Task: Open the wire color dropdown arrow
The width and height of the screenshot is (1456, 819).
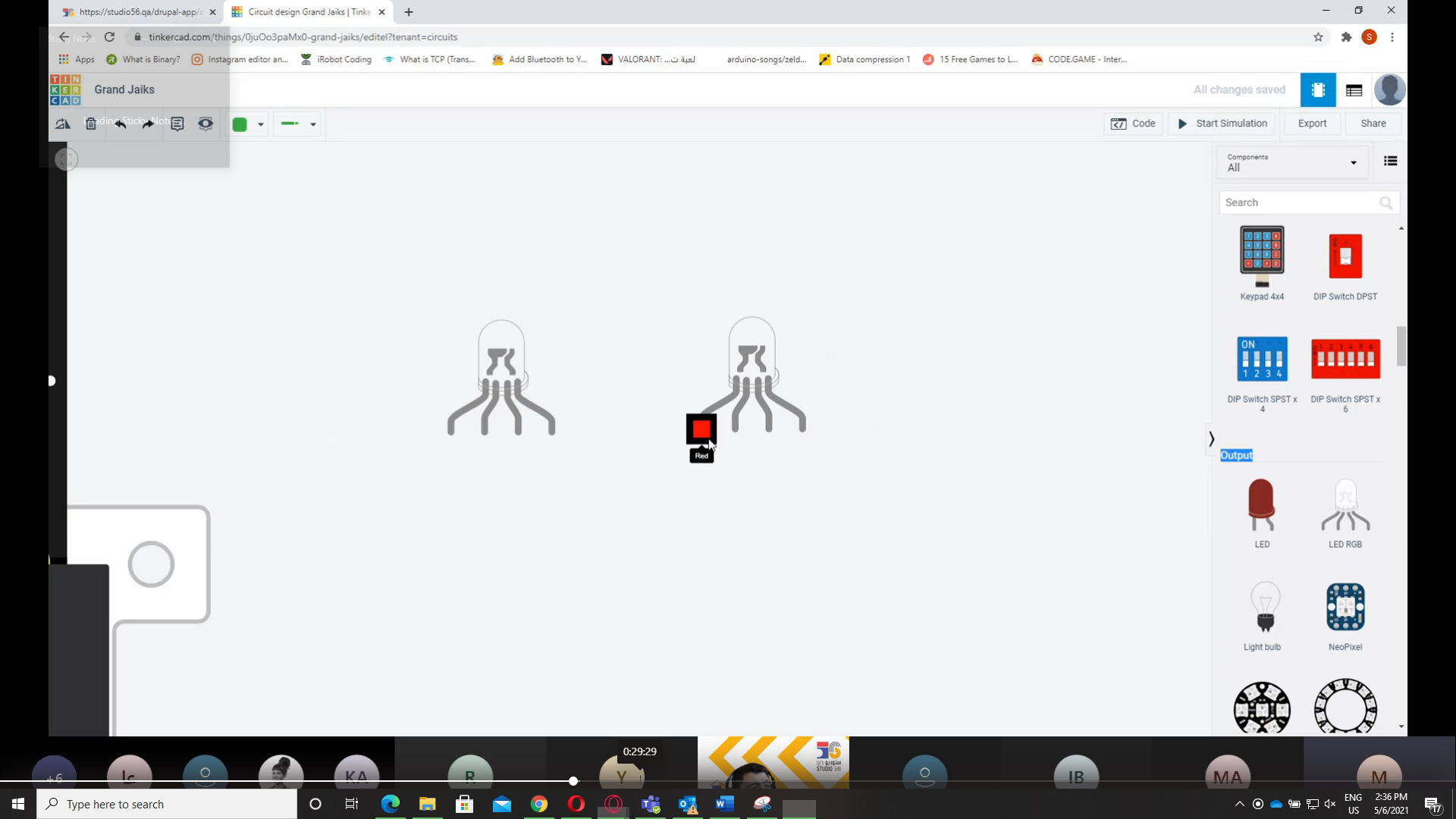Action: click(x=260, y=124)
